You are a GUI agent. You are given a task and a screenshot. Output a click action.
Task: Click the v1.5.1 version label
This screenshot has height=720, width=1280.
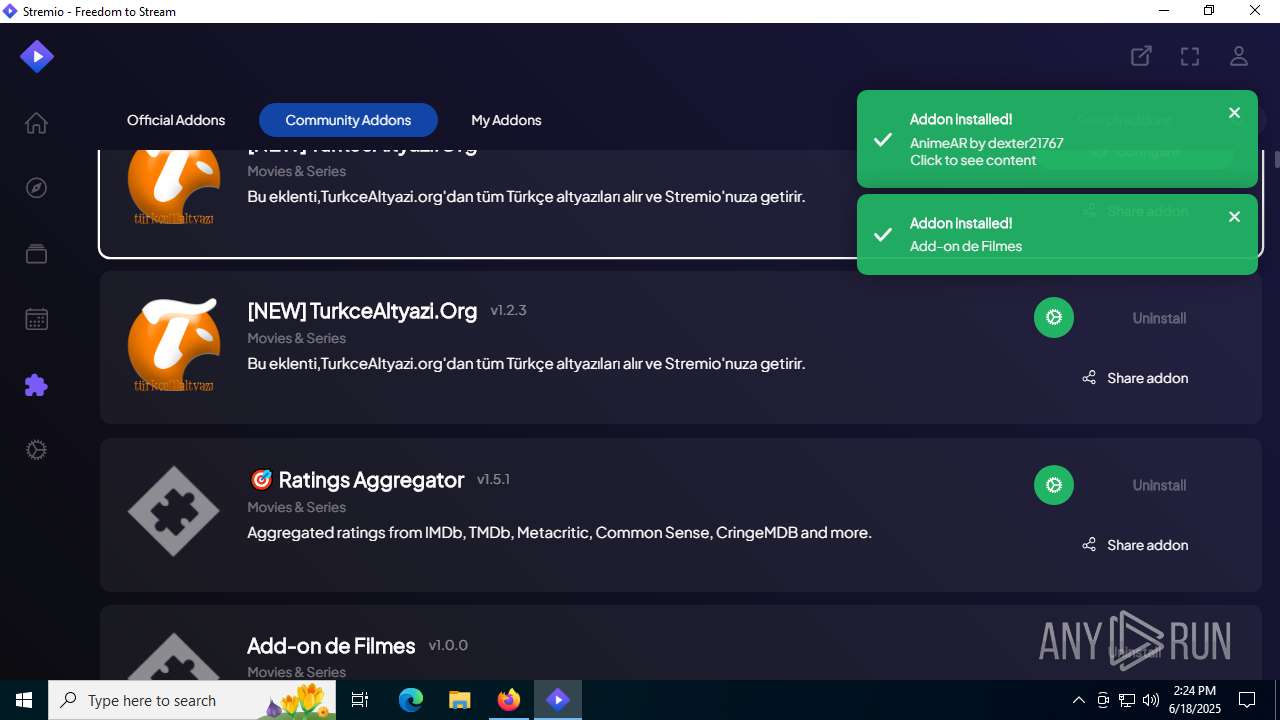493,479
